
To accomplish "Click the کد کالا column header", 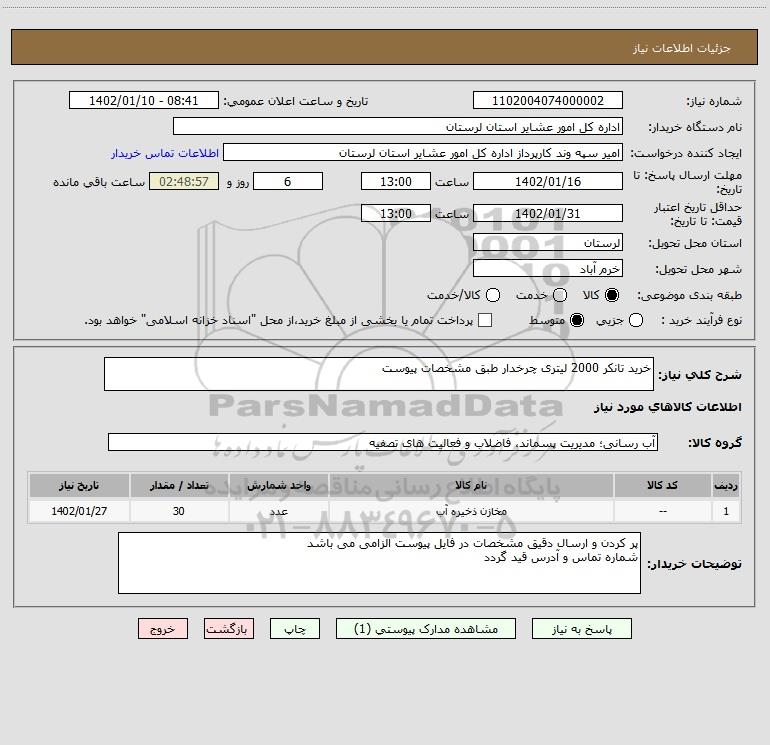I will click(662, 485).
